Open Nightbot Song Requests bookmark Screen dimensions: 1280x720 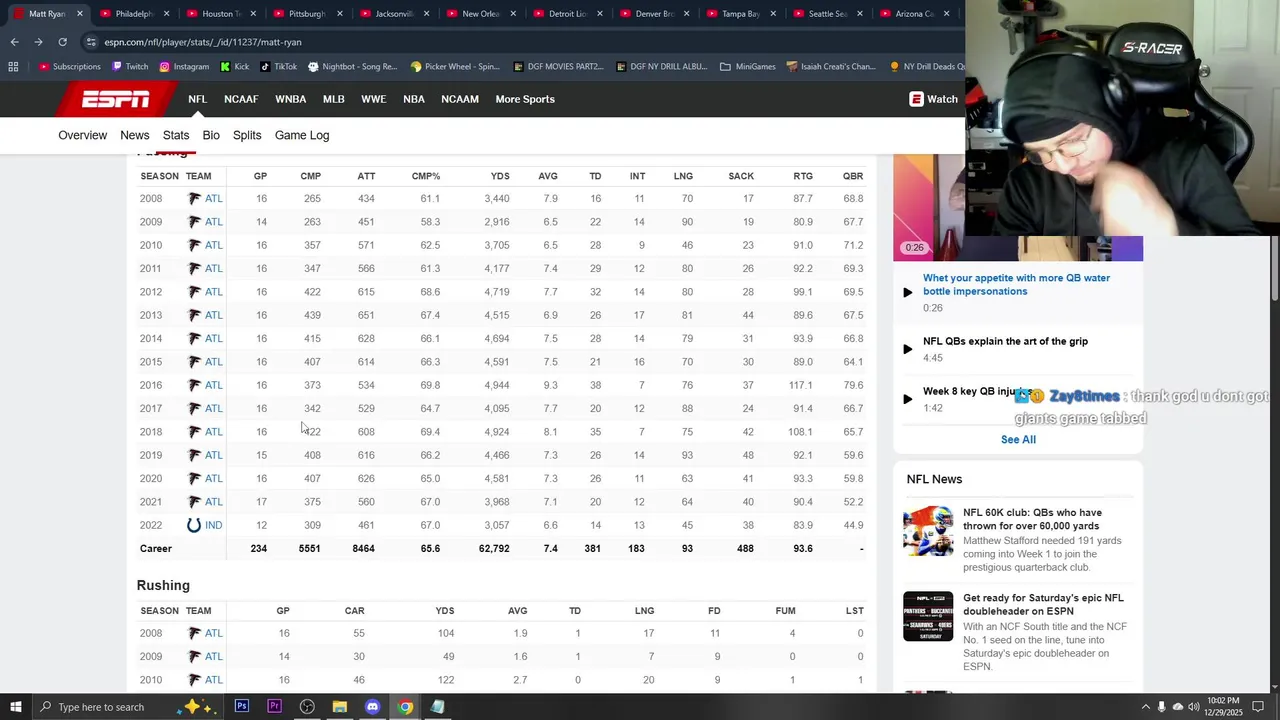(x=352, y=67)
